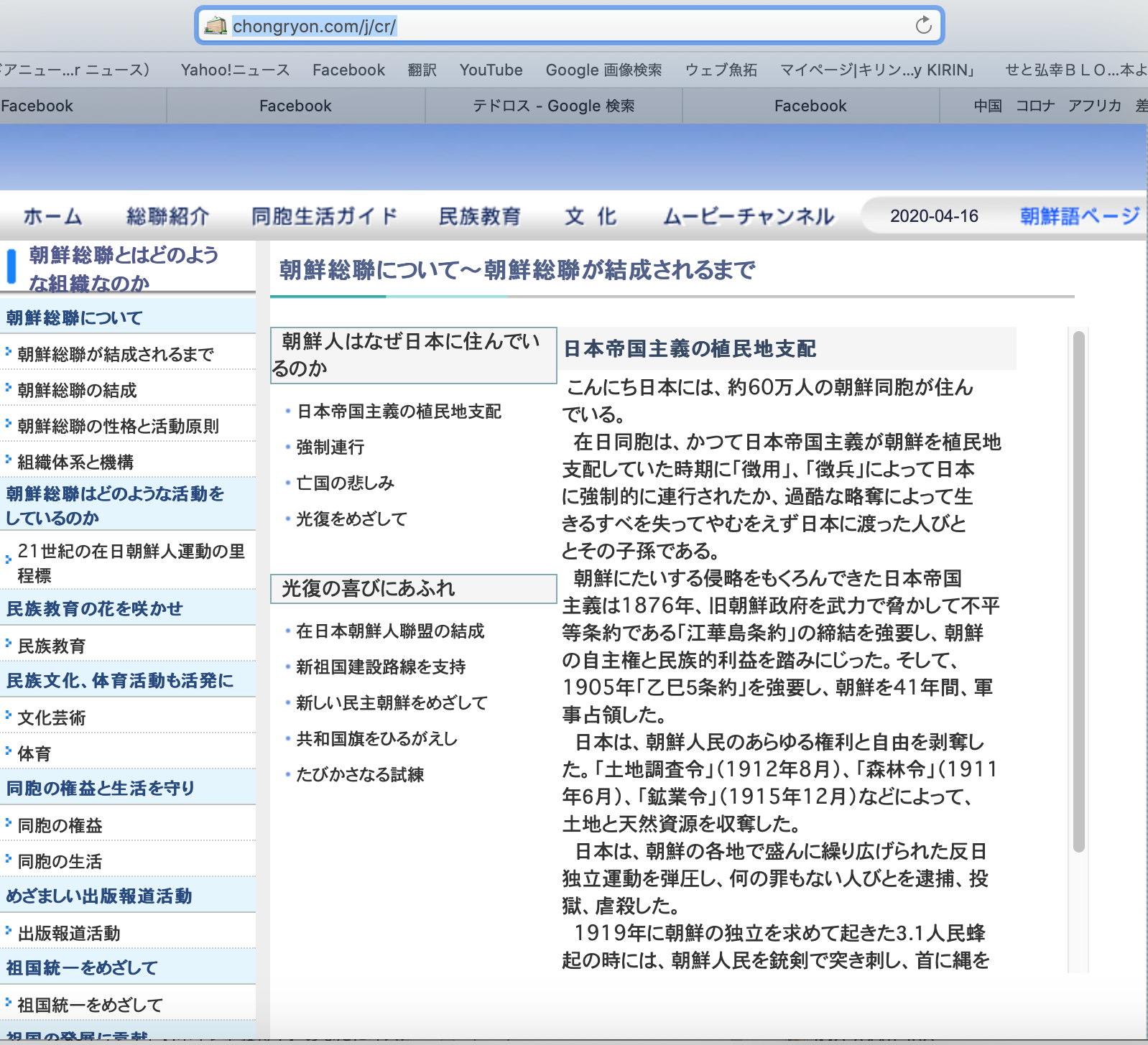Viewport: 1148px width, 1045px height.
Task: Jump to 在日本朝鮮人聯盟の結成 section
Action: [390, 631]
